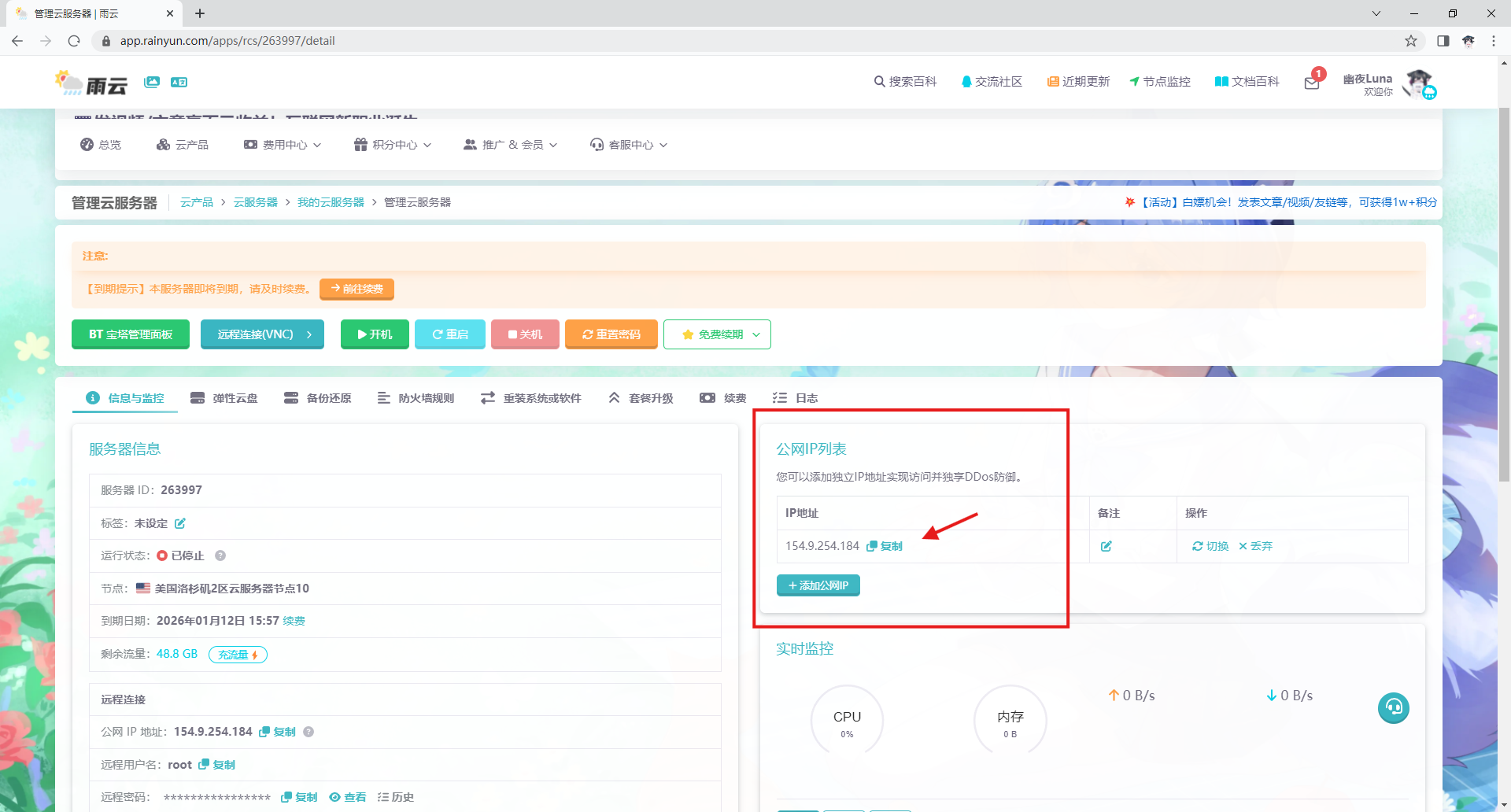The image size is (1511, 812).
Task: Click the 开机 power on button
Action: click(x=375, y=334)
